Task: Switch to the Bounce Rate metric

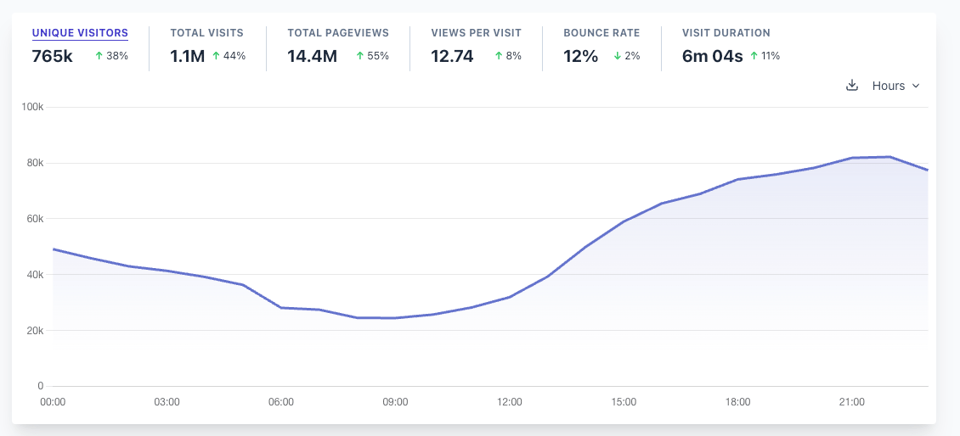Action: (x=601, y=33)
